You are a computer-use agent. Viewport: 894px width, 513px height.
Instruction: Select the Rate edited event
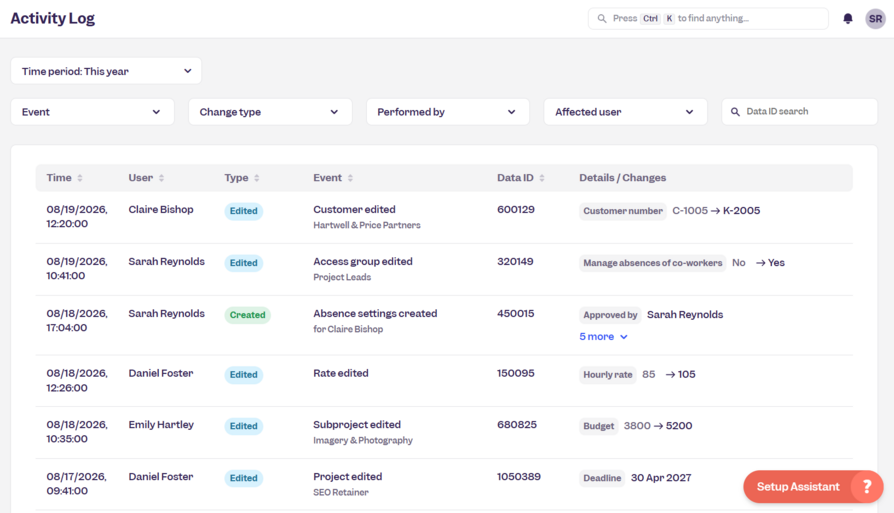(341, 373)
